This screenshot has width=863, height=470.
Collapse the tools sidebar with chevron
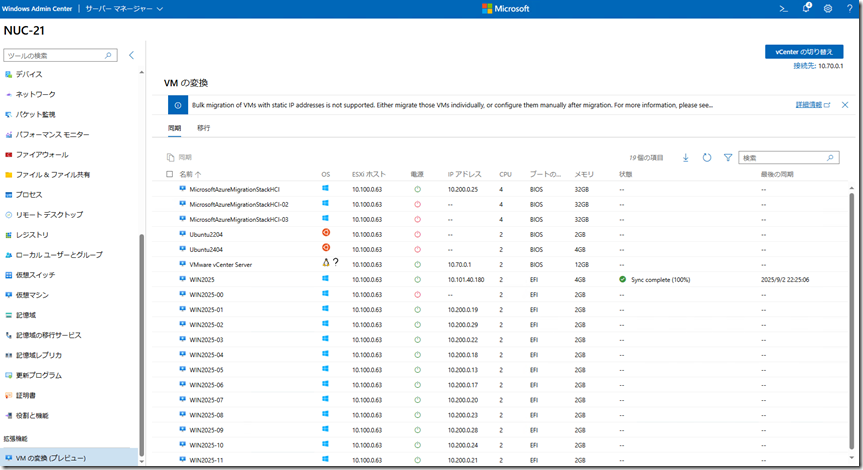[131, 56]
